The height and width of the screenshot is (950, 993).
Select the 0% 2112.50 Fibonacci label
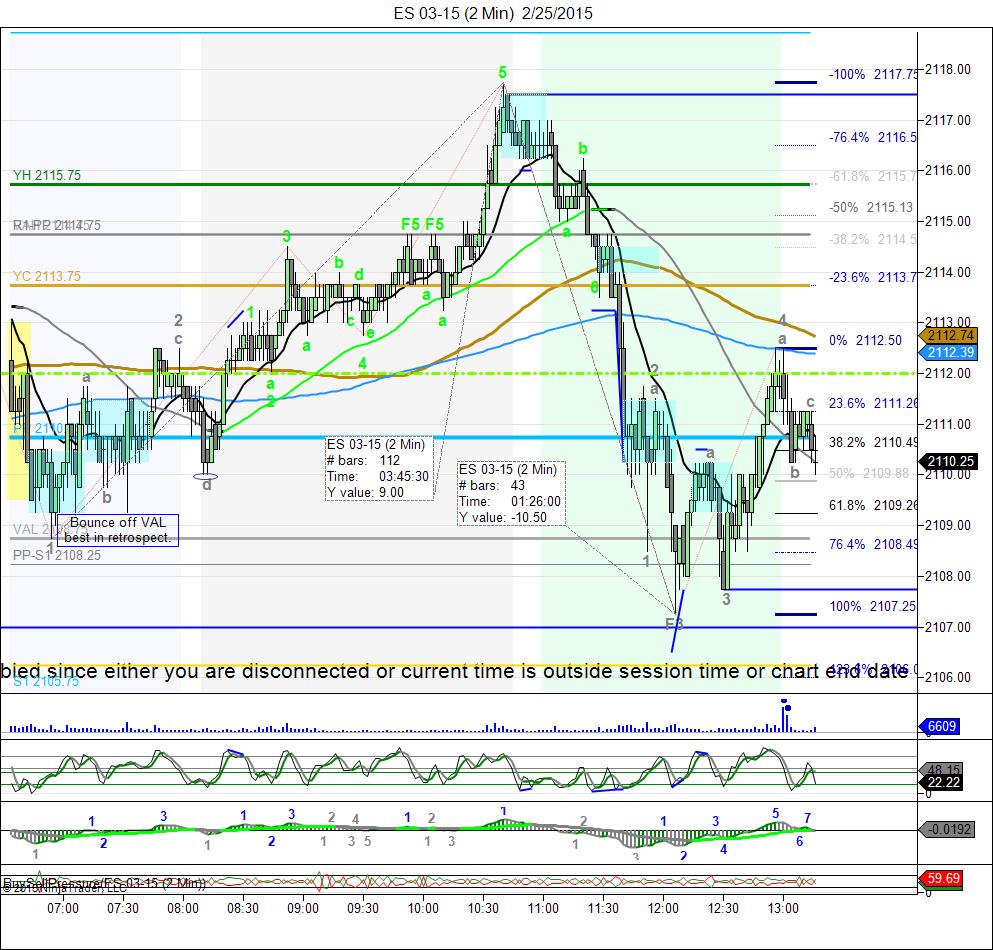[x=865, y=340]
